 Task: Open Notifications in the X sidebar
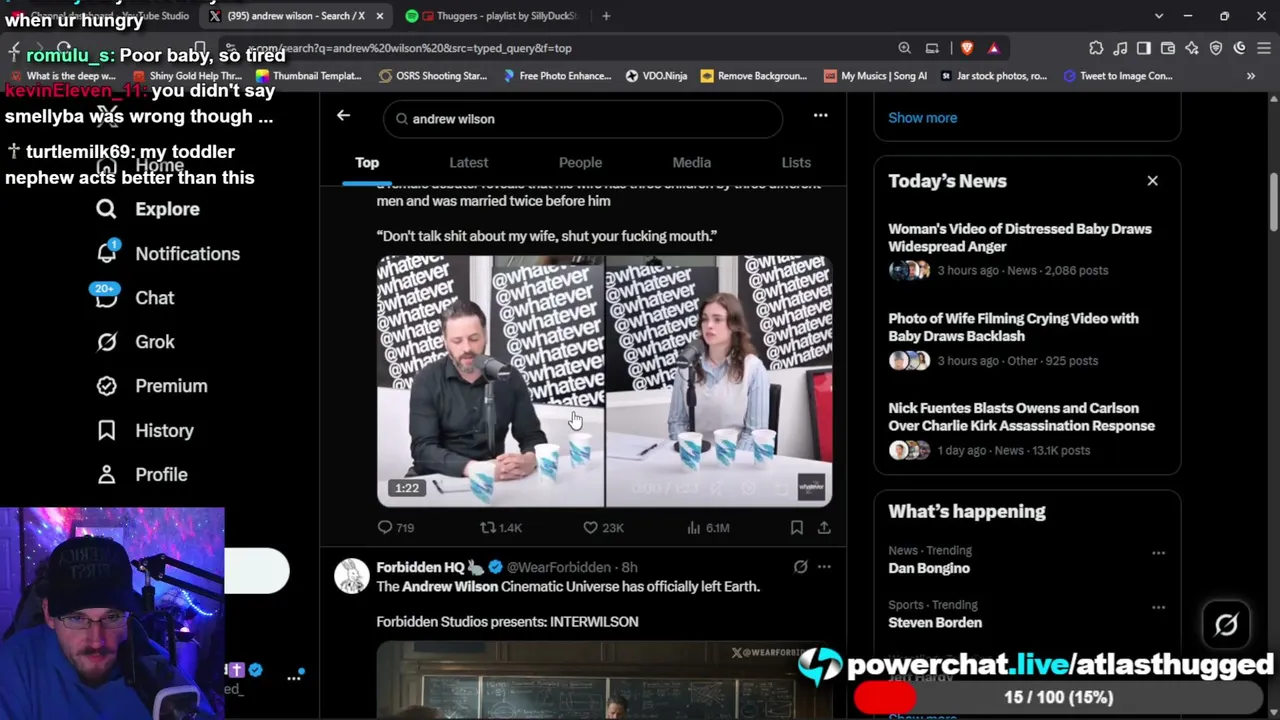[168, 253]
